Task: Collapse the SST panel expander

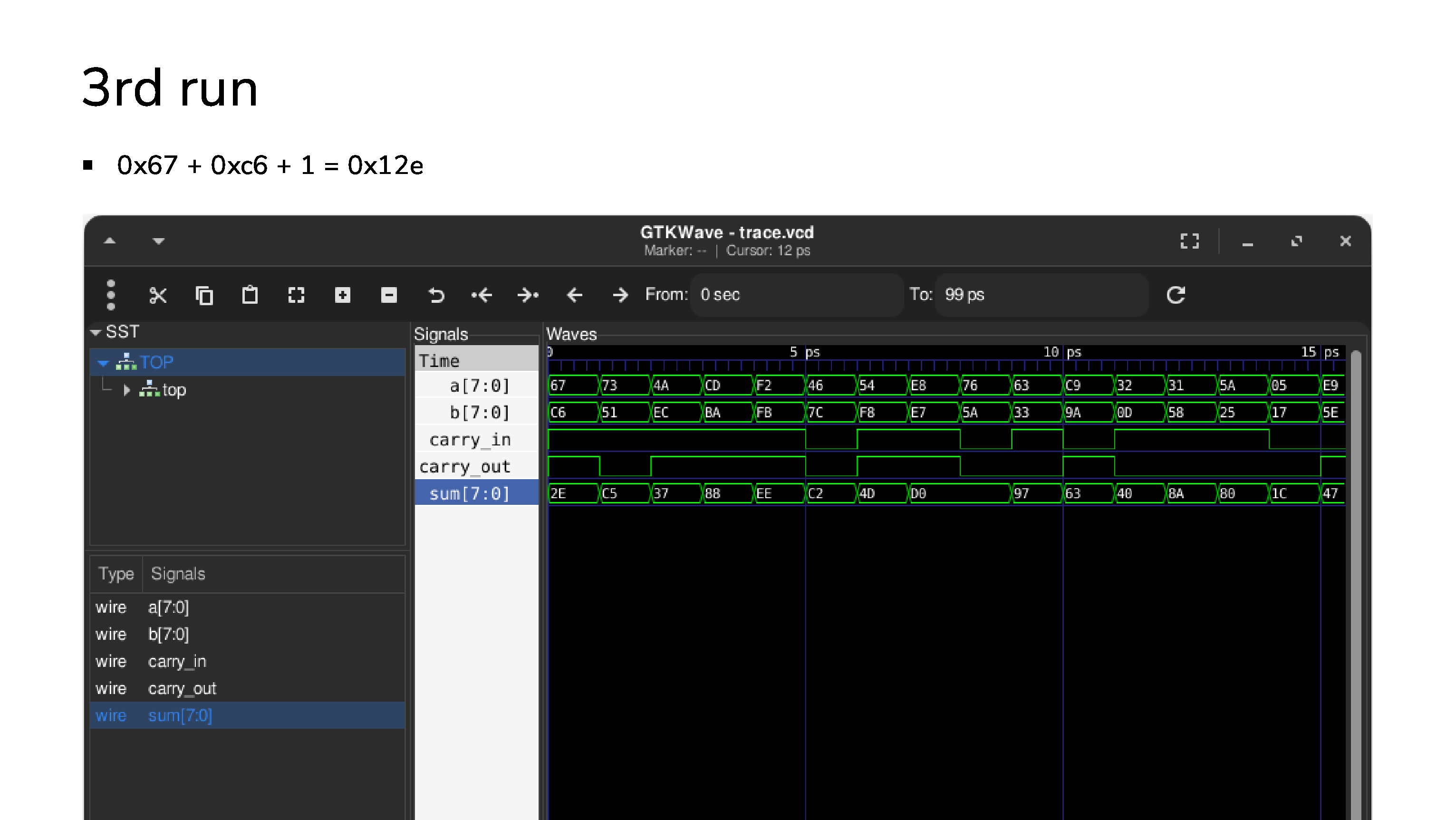Action: tap(96, 332)
